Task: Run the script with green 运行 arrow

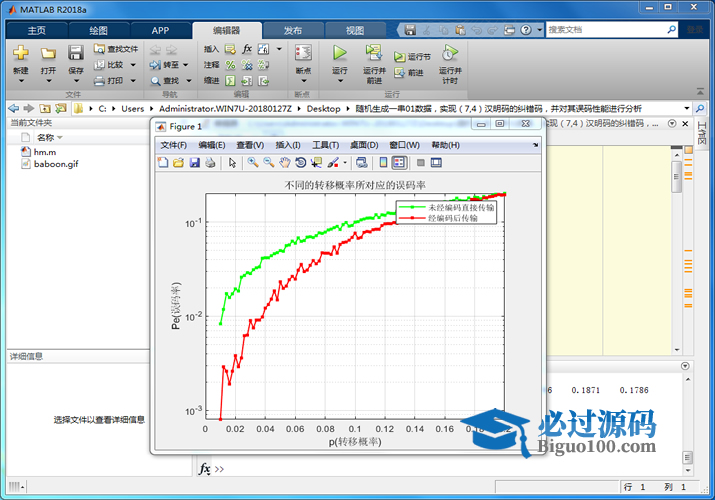Action: coord(339,53)
